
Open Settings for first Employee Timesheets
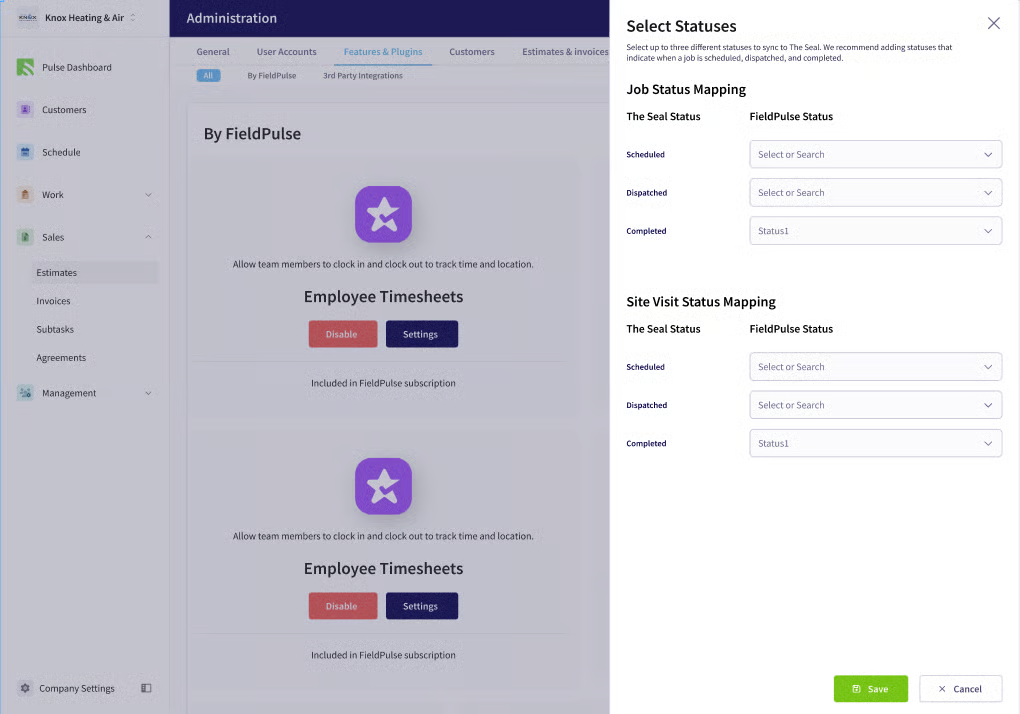click(x=422, y=334)
